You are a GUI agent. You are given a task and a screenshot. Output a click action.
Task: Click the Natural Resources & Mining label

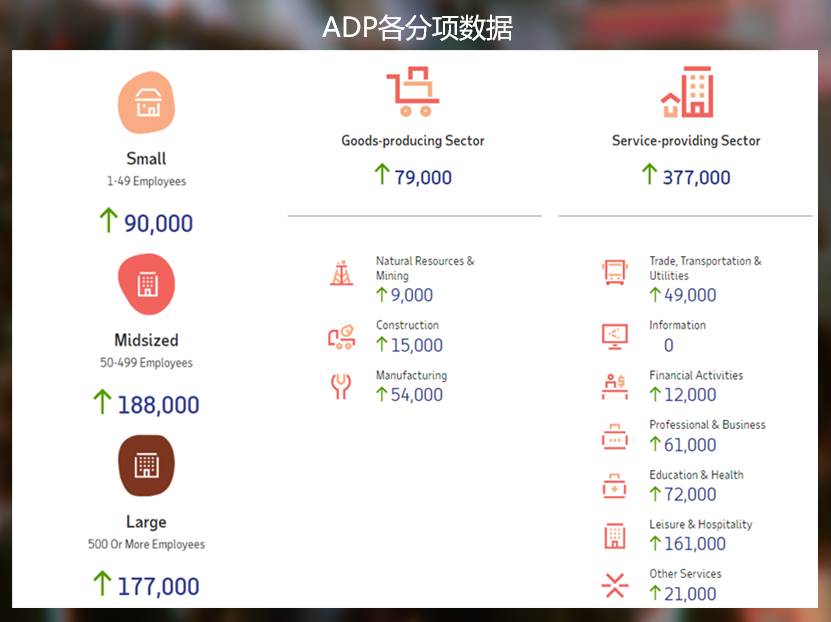pos(425,268)
